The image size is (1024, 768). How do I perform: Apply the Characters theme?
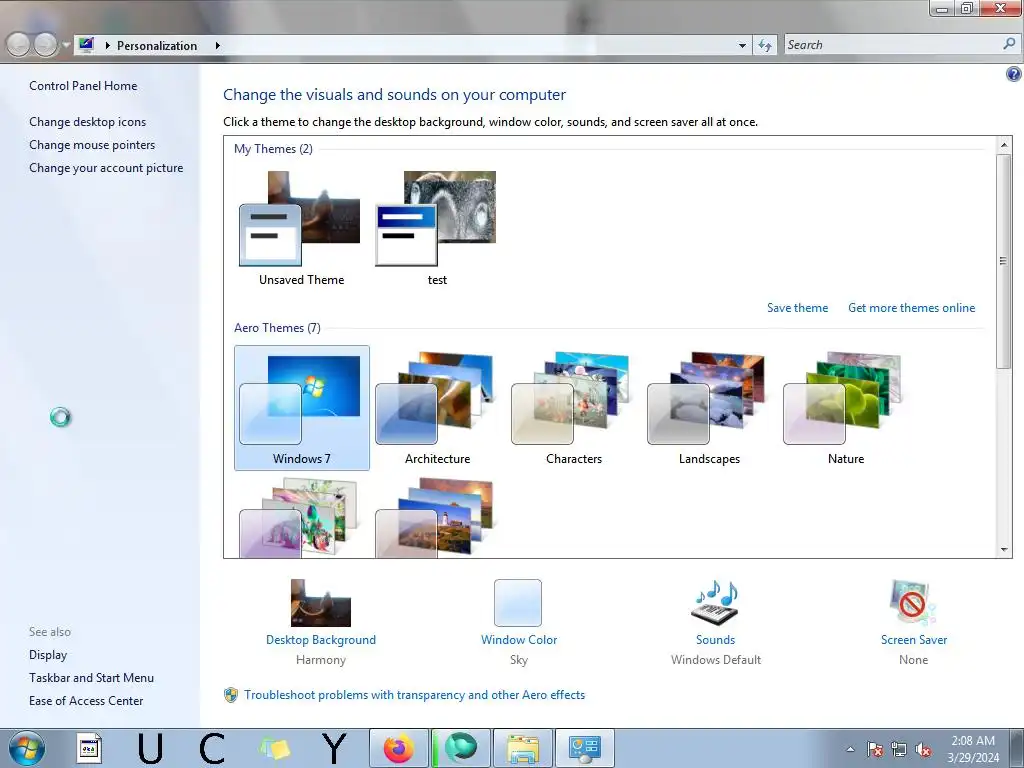pos(573,408)
